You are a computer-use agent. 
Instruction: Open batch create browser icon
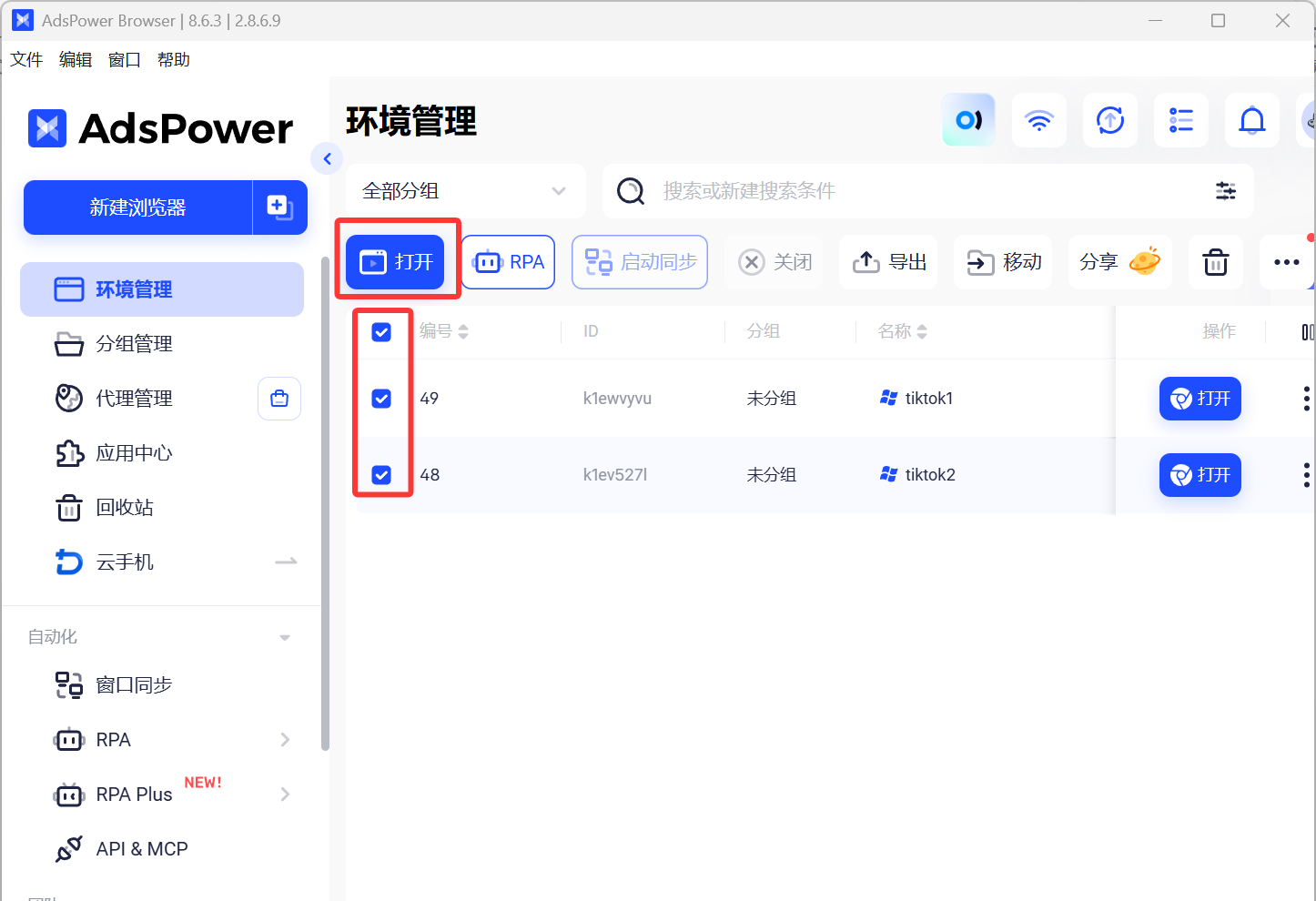click(x=279, y=208)
